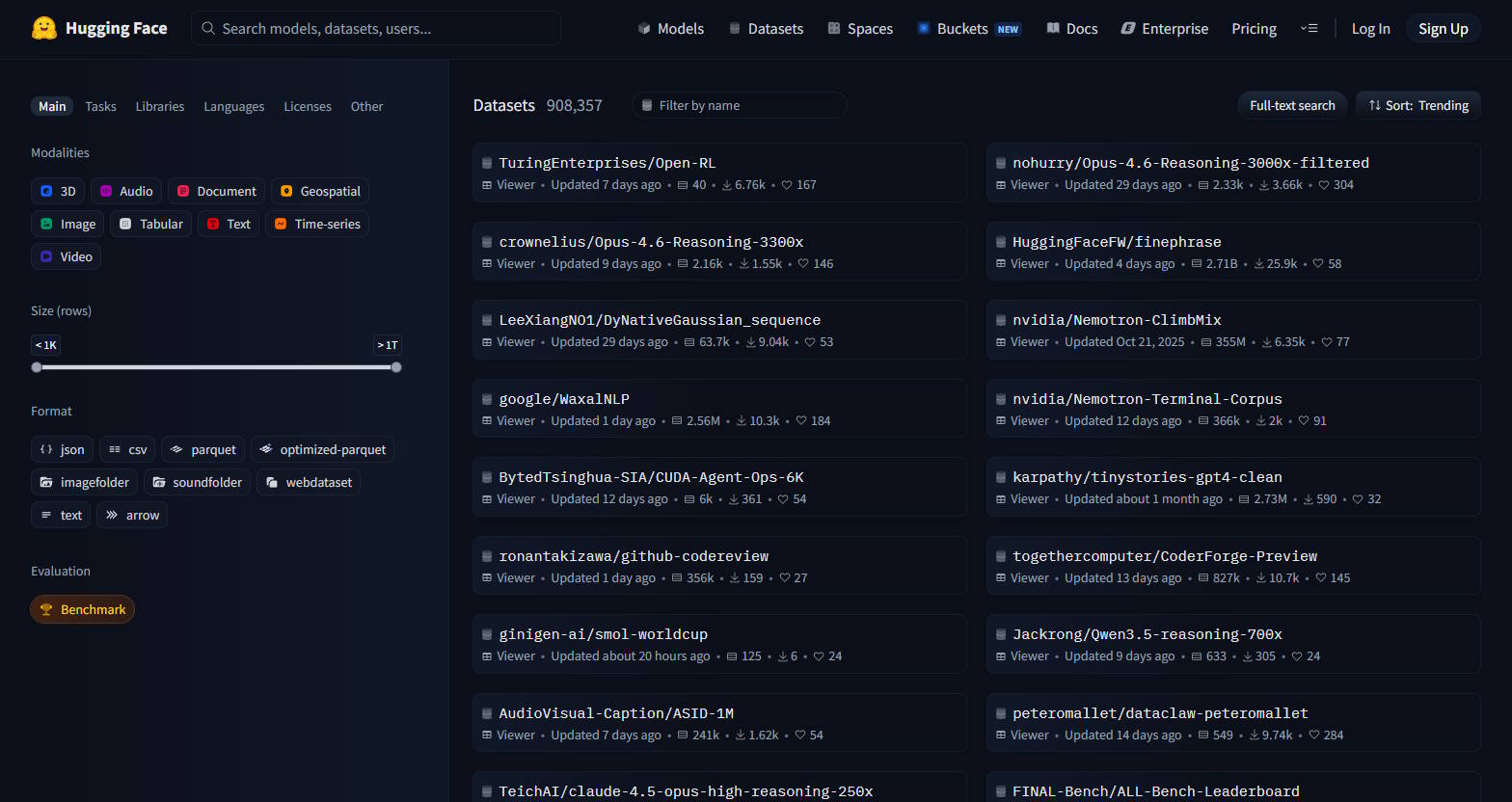The height and width of the screenshot is (802, 1512).
Task: Click the imagefolder icon
Action: (46, 482)
